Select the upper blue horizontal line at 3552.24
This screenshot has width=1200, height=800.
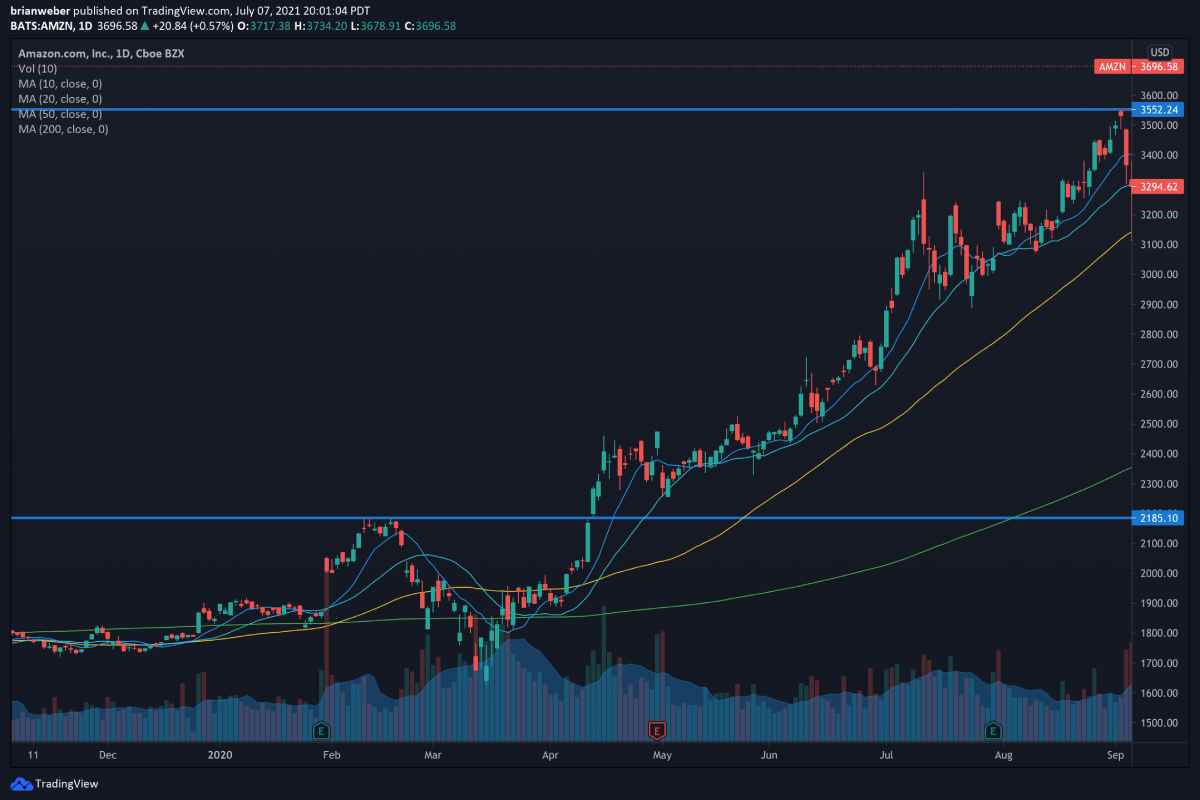pyautogui.click(x=570, y=109)
